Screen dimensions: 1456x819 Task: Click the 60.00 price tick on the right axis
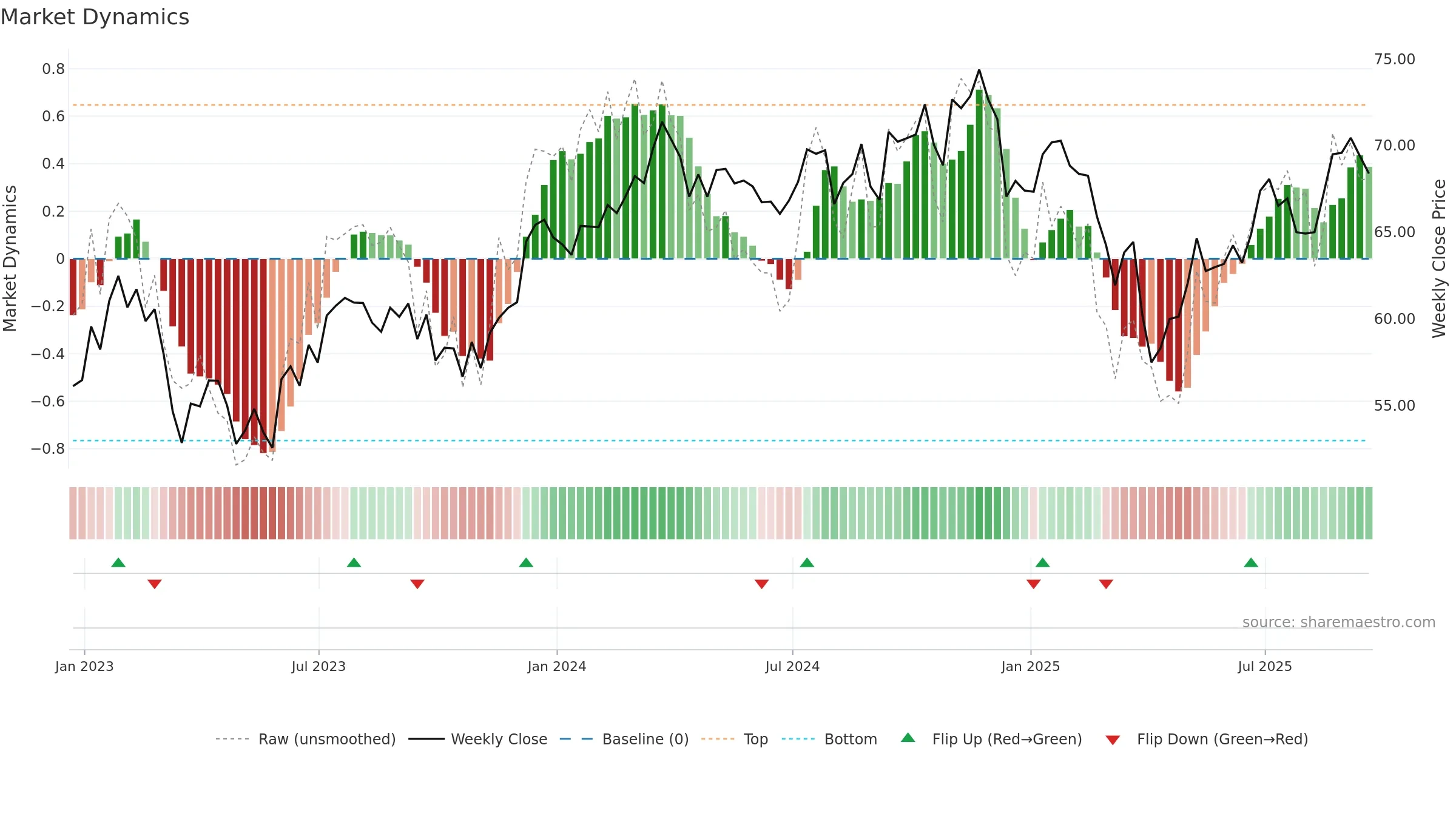[x=1395, y=319]
